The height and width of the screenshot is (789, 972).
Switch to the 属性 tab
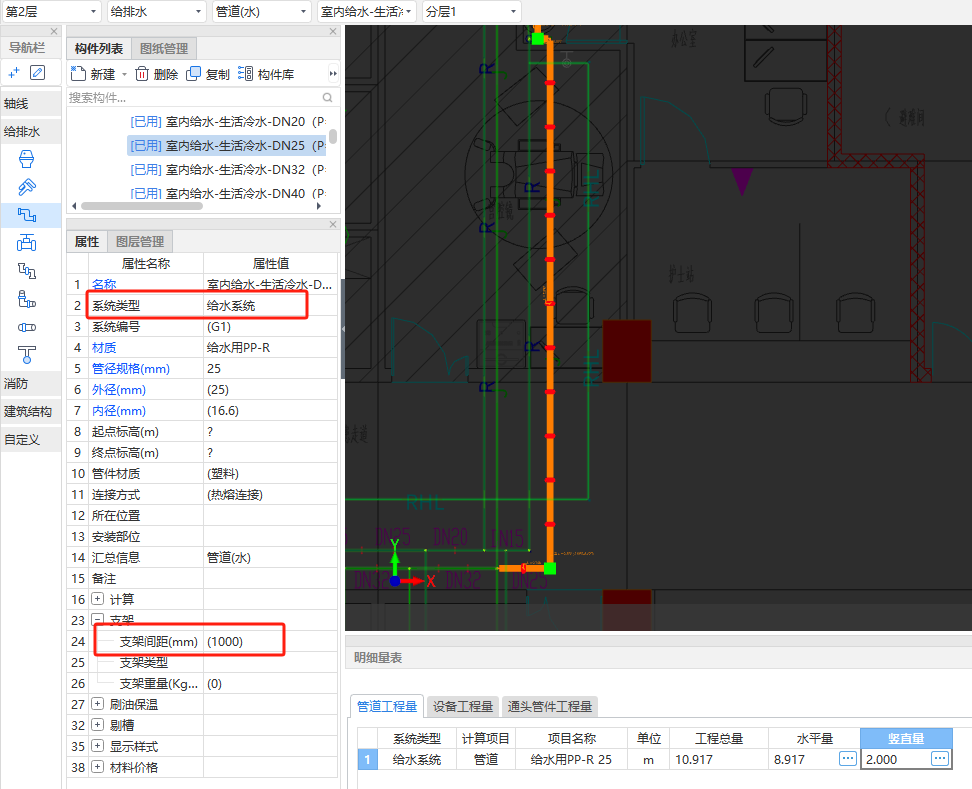[87, 241]
